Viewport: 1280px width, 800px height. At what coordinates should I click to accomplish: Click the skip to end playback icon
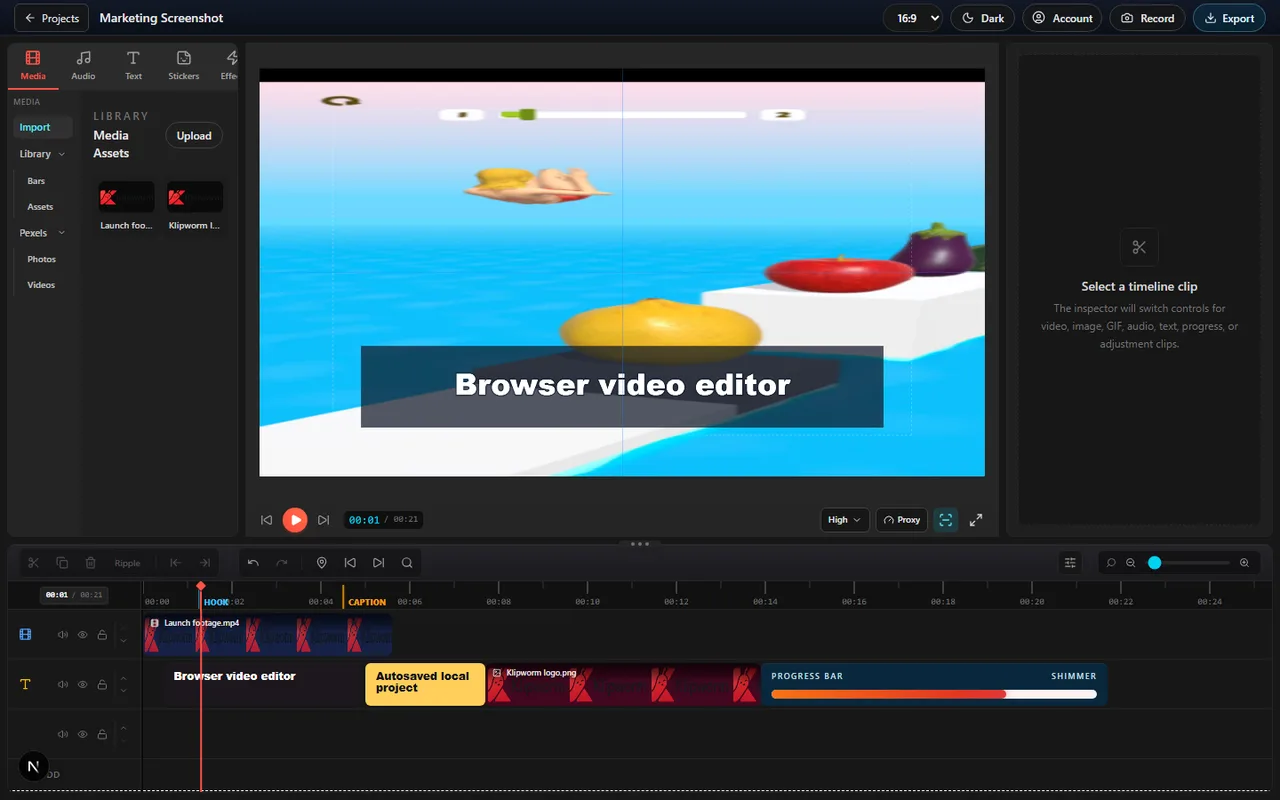coord(323,520)
